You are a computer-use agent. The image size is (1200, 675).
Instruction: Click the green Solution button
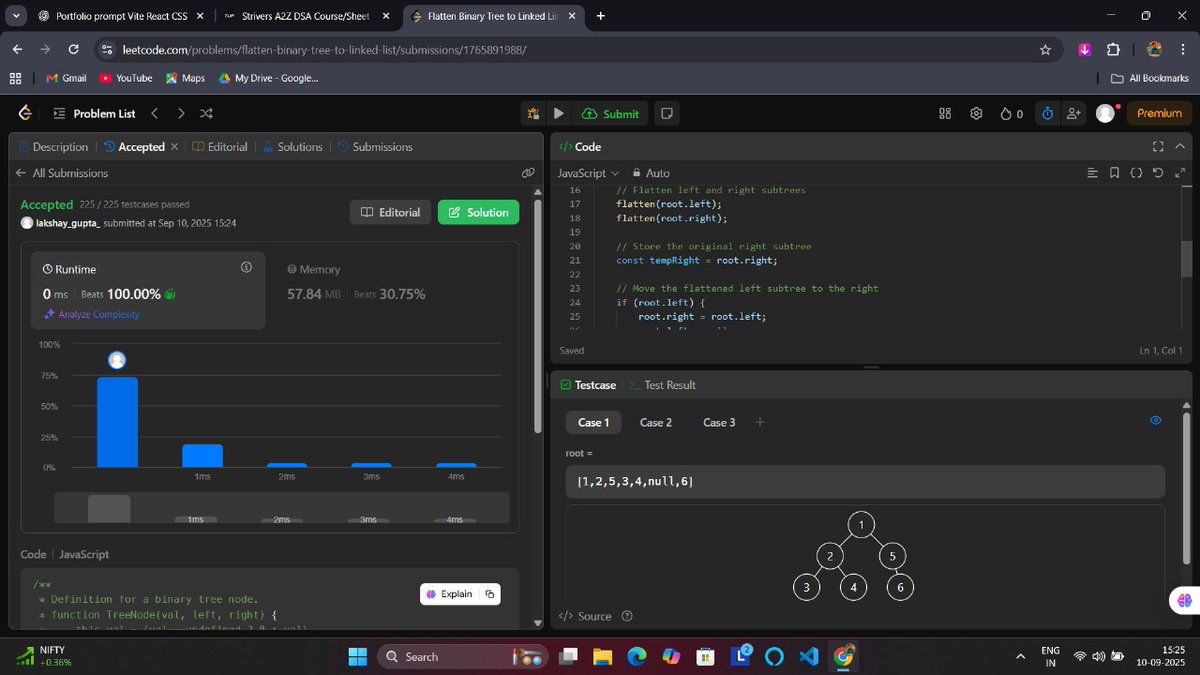point(479,212)
